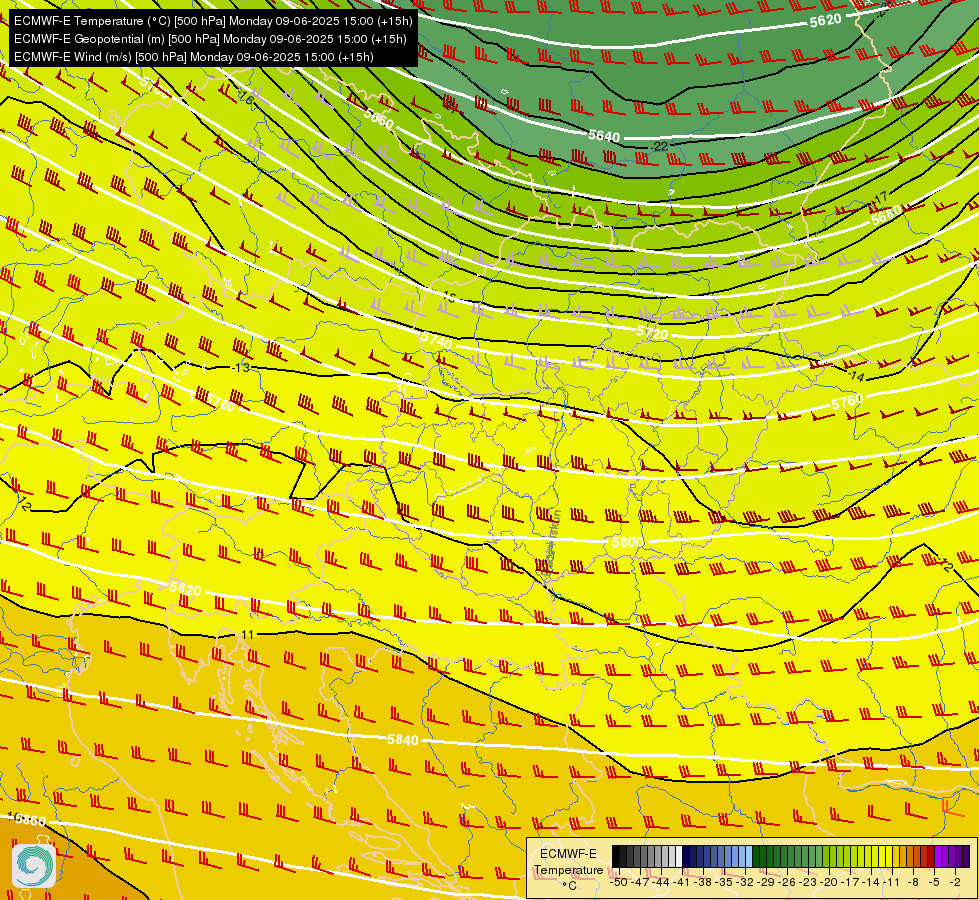979x900 pixels.
Task: Click the 5640 geopotential contour label
Action: (x=604, y=136)
